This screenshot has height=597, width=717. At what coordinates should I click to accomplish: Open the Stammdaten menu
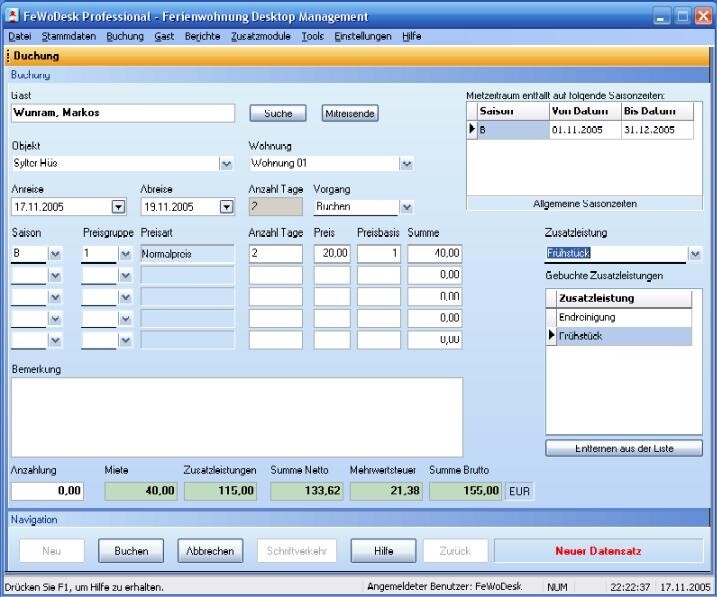(x=69, y=37)
